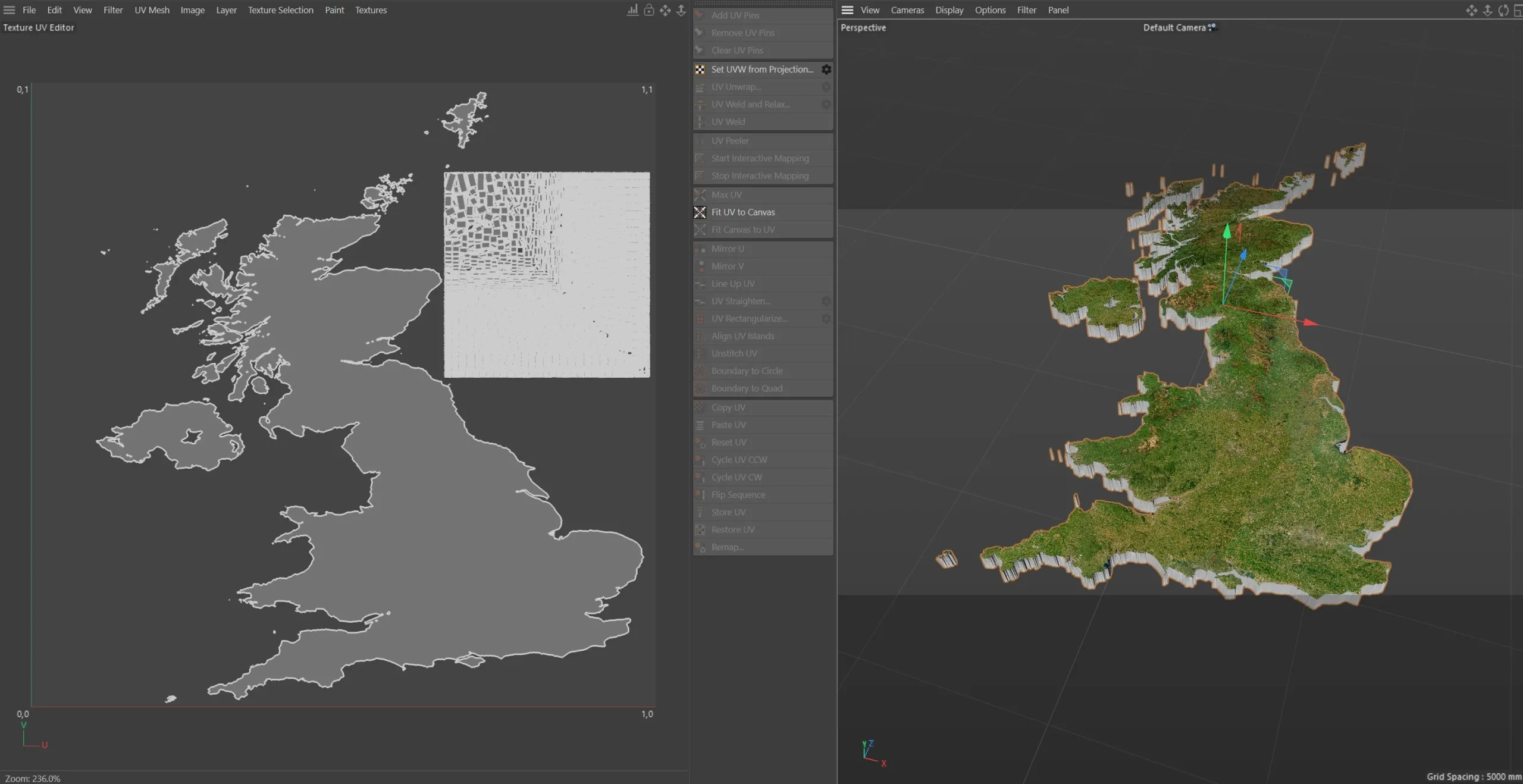Open the settings gear next to Set UVW from Projection
Viewport: 1523px width, 784px height.
tap(826, 69)
